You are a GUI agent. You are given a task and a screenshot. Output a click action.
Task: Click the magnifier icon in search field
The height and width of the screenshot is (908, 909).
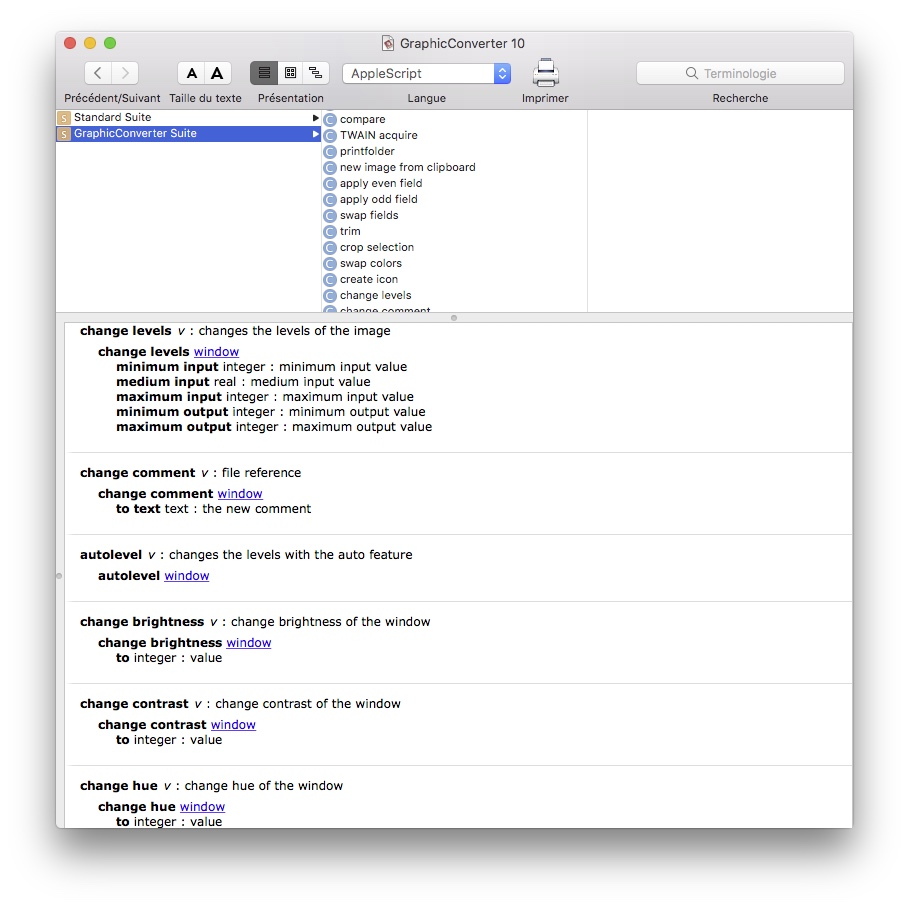692,73
